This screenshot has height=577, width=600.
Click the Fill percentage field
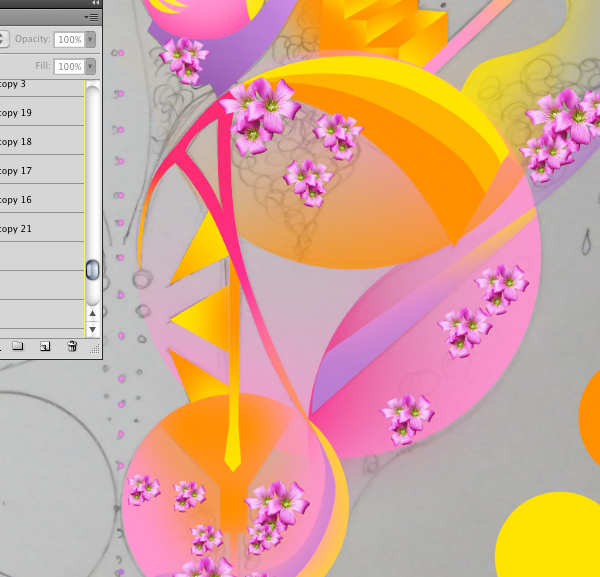click(x=69, y=67)
